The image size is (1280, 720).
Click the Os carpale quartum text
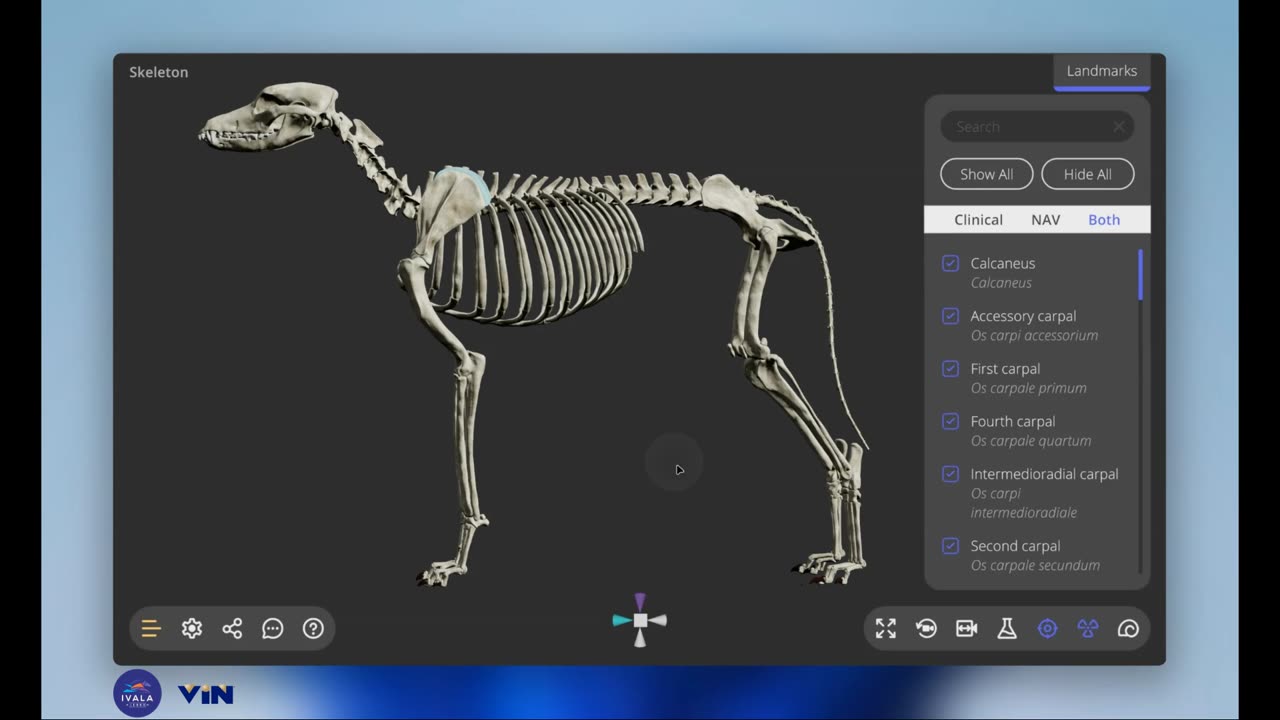click(1031, 441)
